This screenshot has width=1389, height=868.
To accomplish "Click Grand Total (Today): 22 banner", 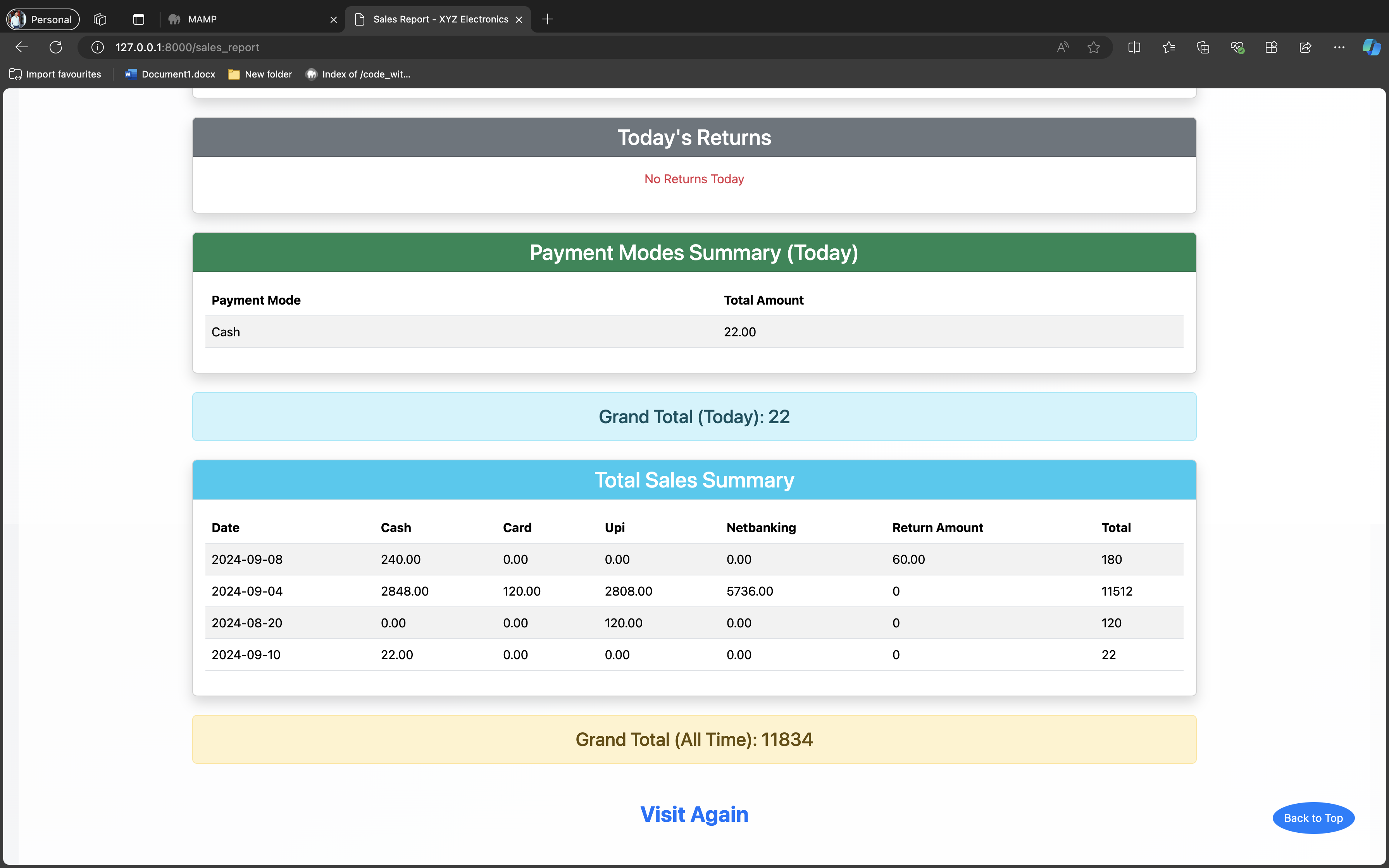I will tap(694, 417).
